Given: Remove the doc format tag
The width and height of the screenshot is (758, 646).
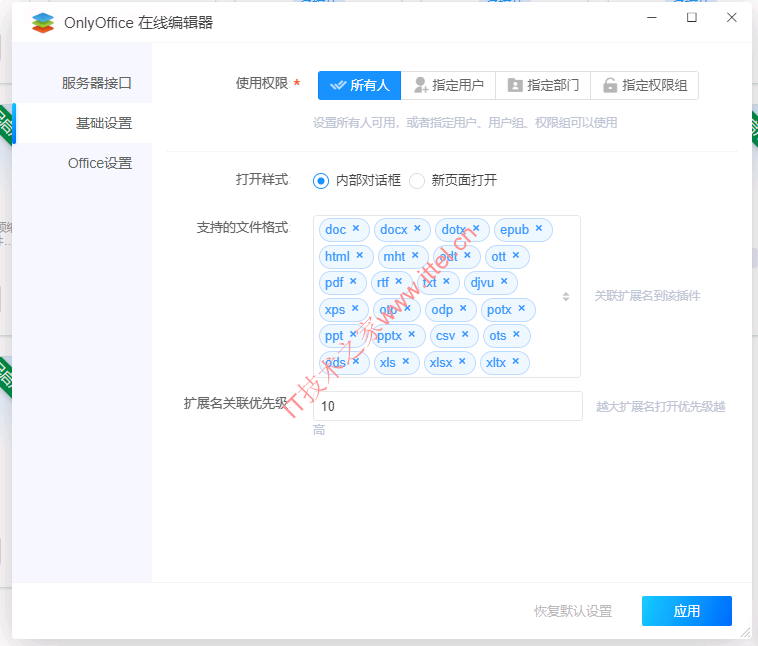Looking at the screenshot, I should click(x=356, y=228).
